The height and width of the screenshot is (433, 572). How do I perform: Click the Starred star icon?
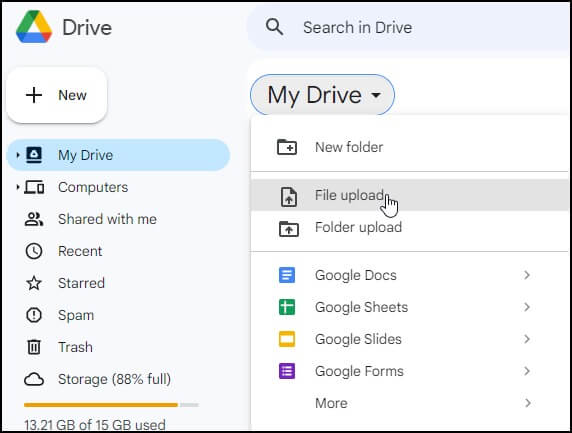point(34,283)
